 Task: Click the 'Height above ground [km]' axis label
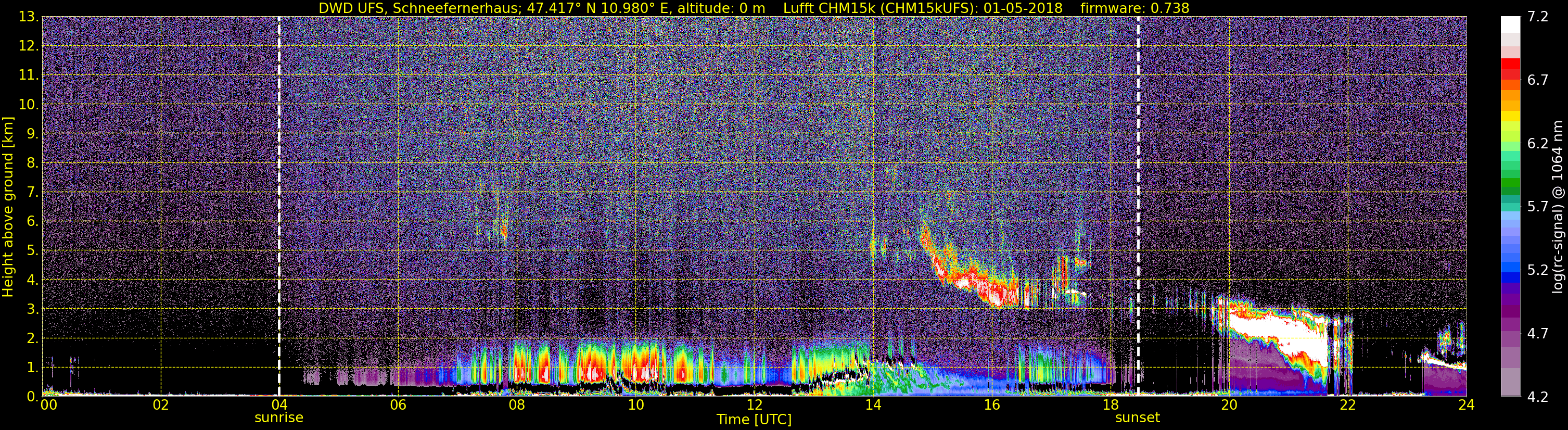click(8, 207)
